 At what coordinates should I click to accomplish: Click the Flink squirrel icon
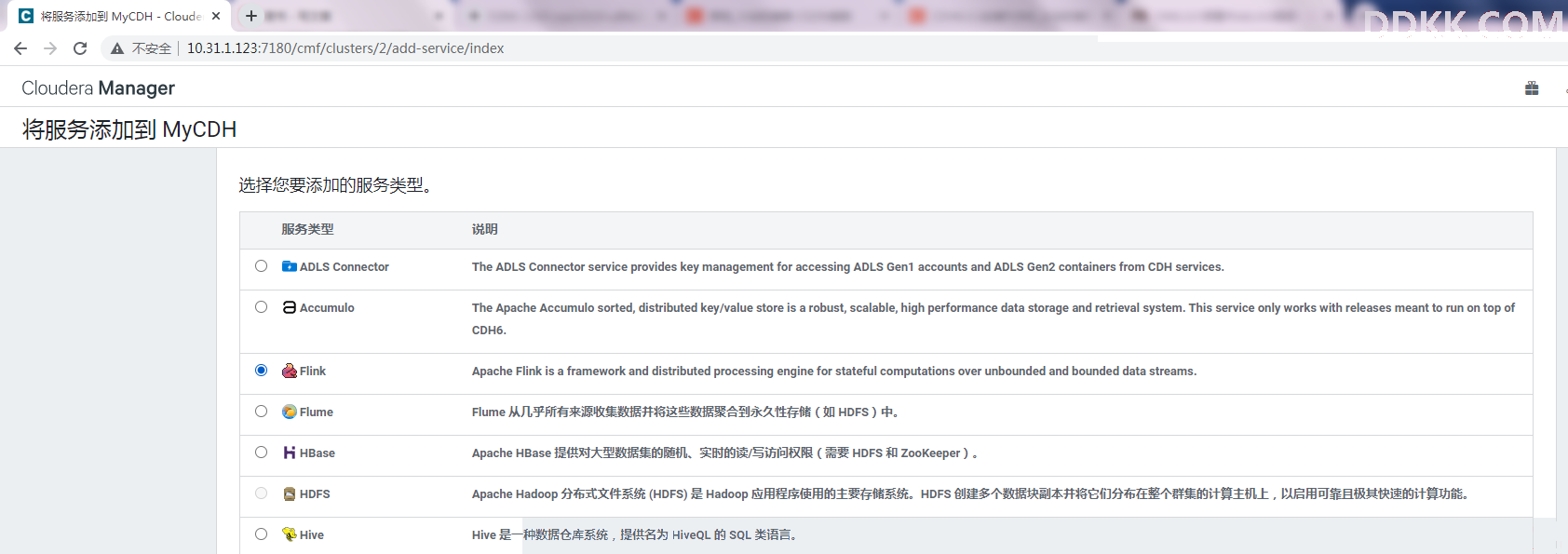(x=290, y=371)
